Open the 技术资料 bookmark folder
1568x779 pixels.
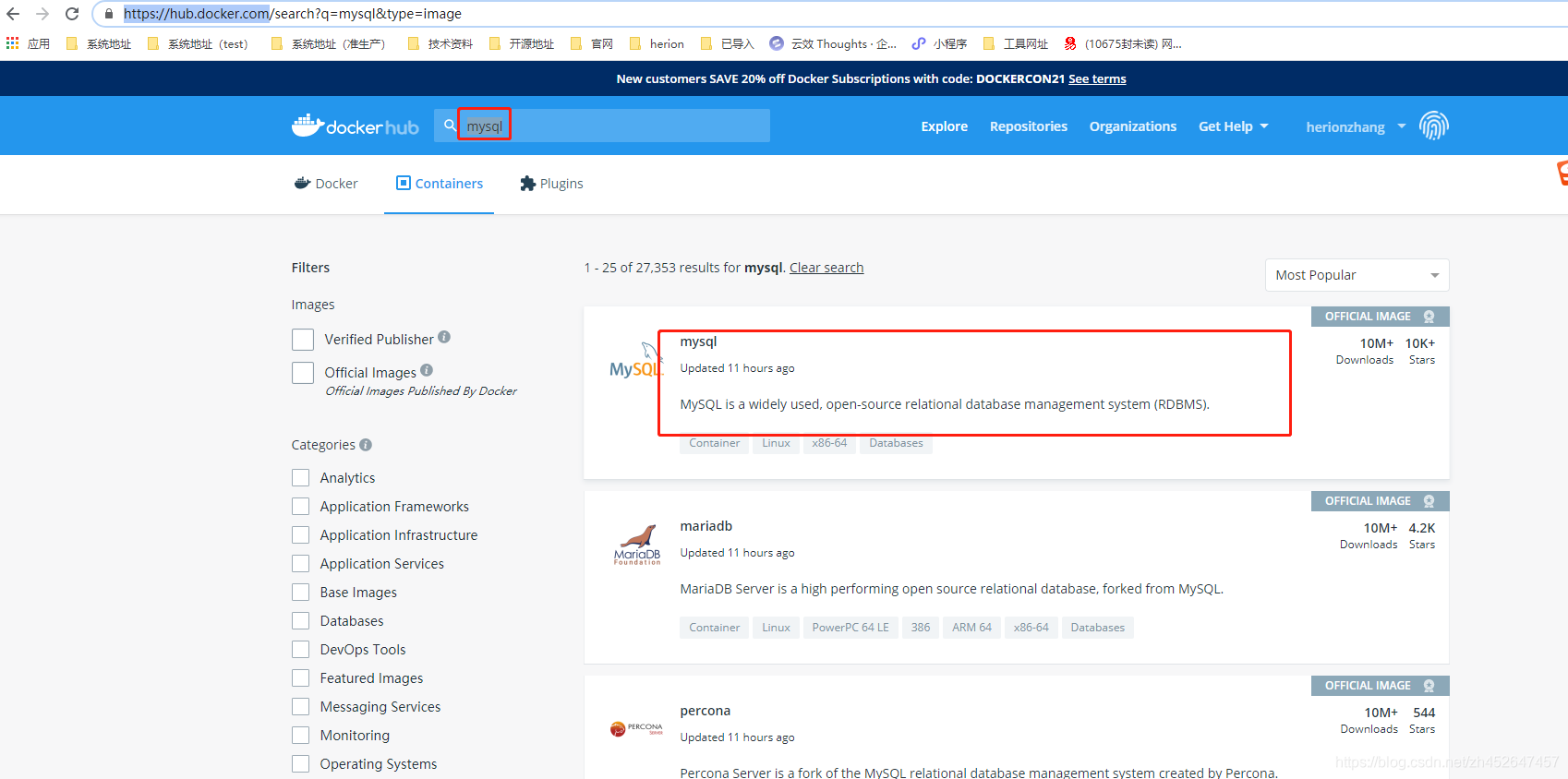440,43
